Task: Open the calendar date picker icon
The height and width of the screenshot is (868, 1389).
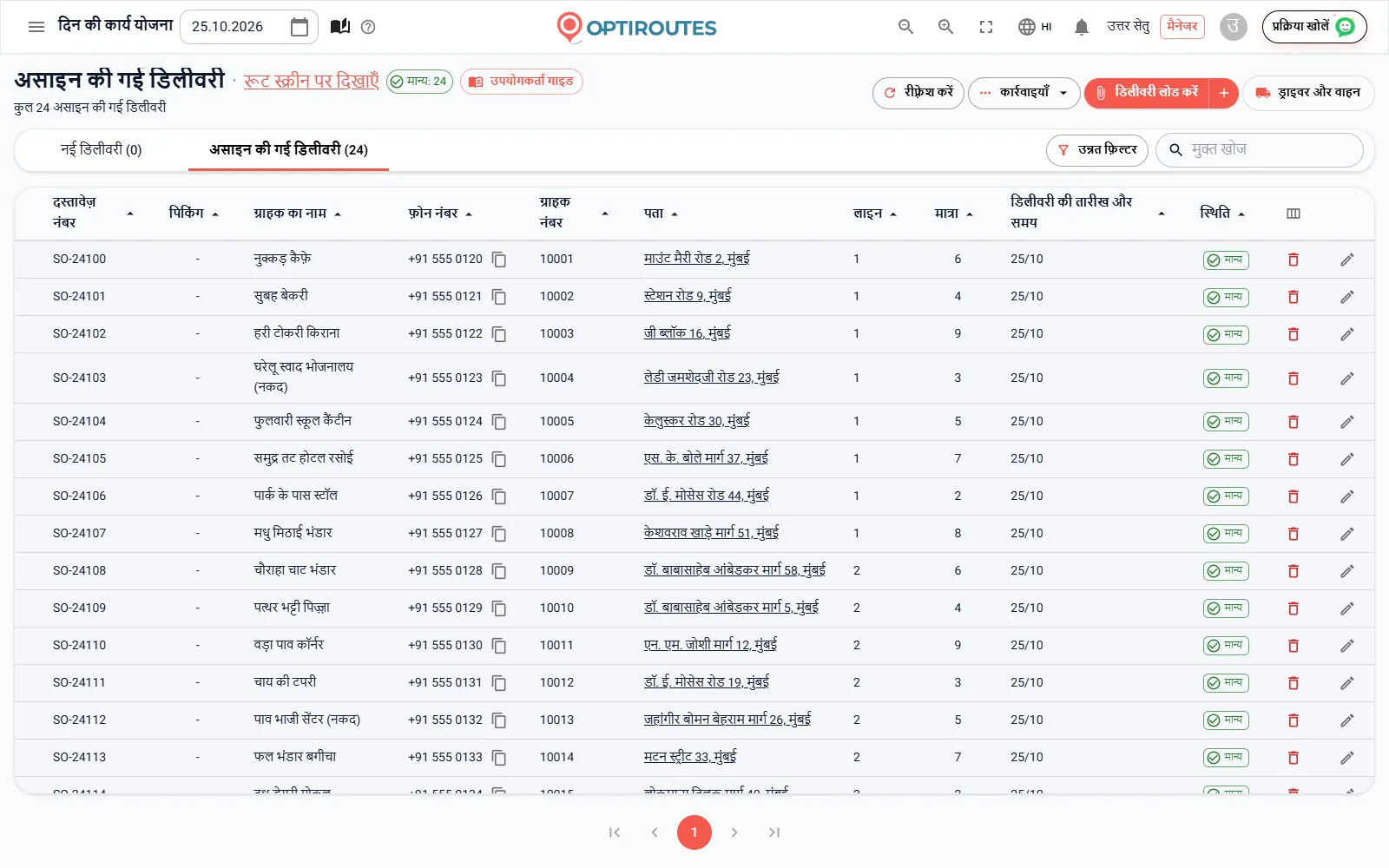Action: (300, 27)
